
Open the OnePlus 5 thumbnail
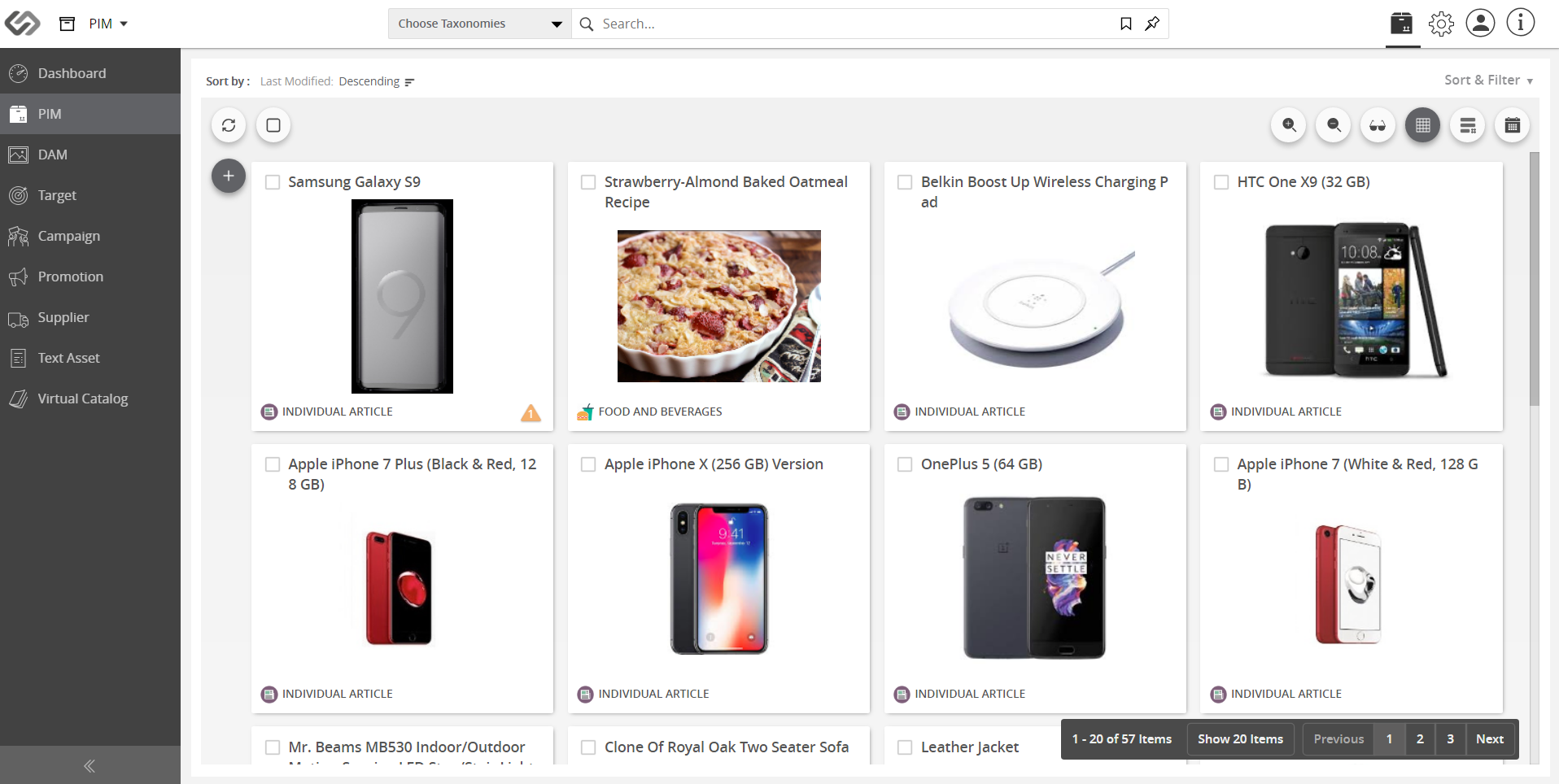pyautogui.click(x=1034, y=578)
